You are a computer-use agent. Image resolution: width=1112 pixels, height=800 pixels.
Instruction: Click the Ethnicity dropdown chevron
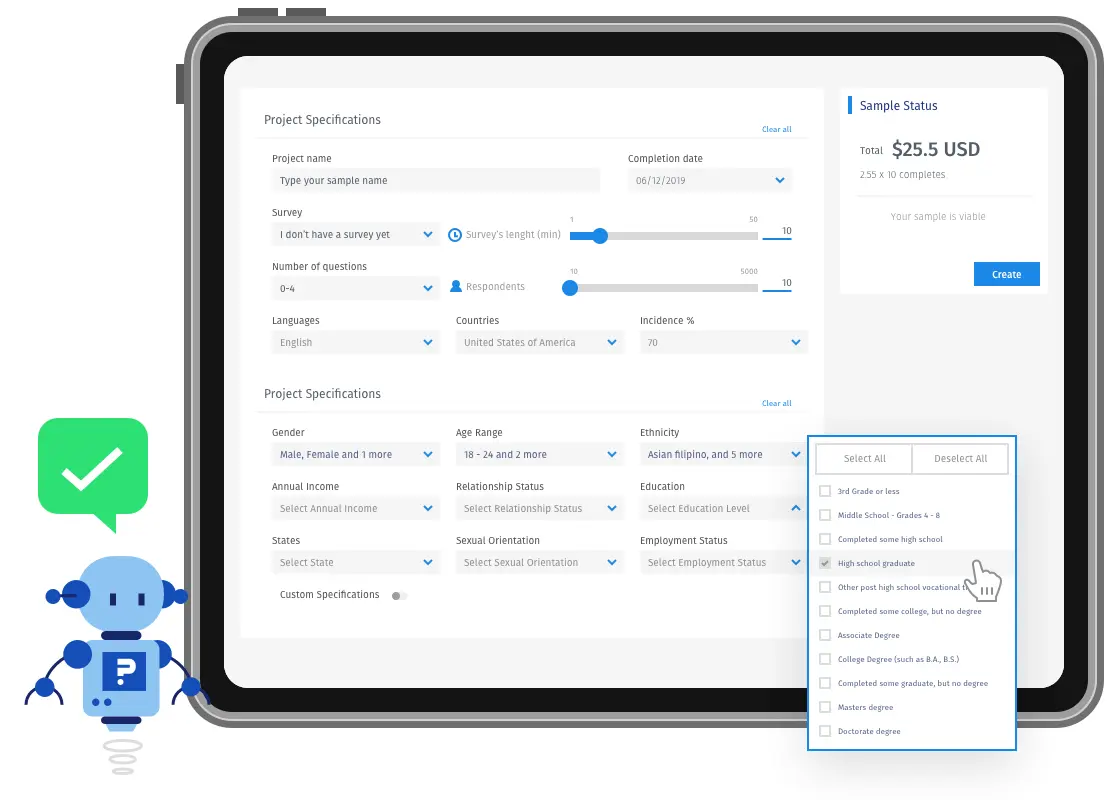coord(796,455)
